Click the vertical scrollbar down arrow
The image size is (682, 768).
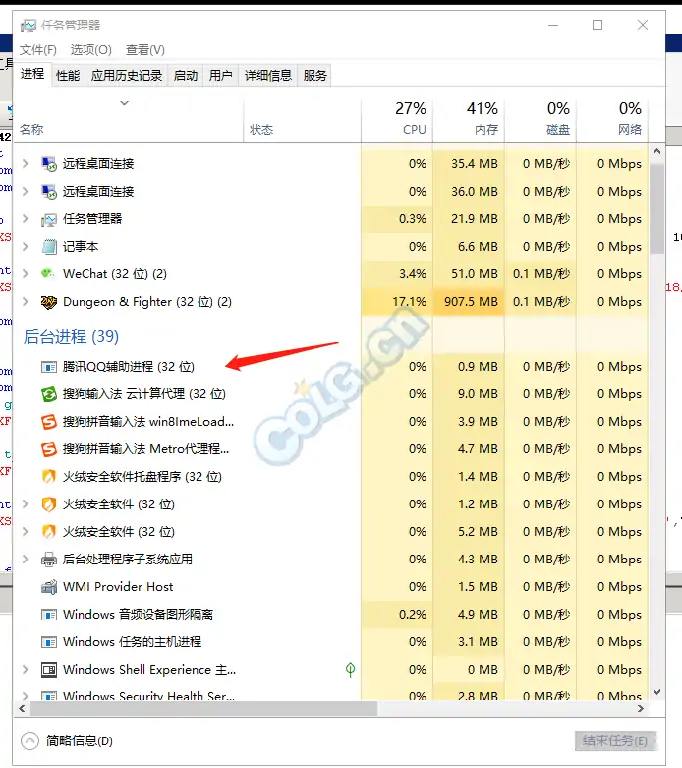click(x=657, y=692)
